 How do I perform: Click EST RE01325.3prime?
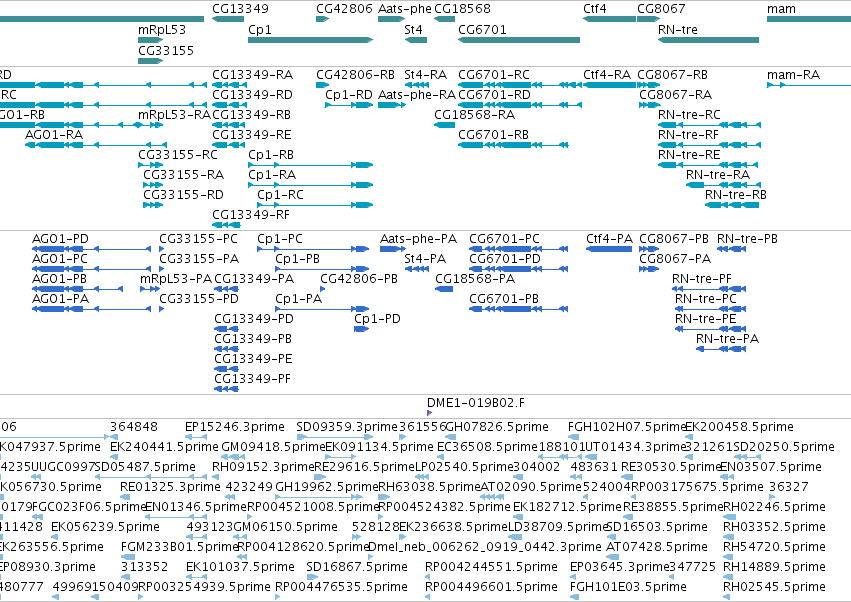170,487
